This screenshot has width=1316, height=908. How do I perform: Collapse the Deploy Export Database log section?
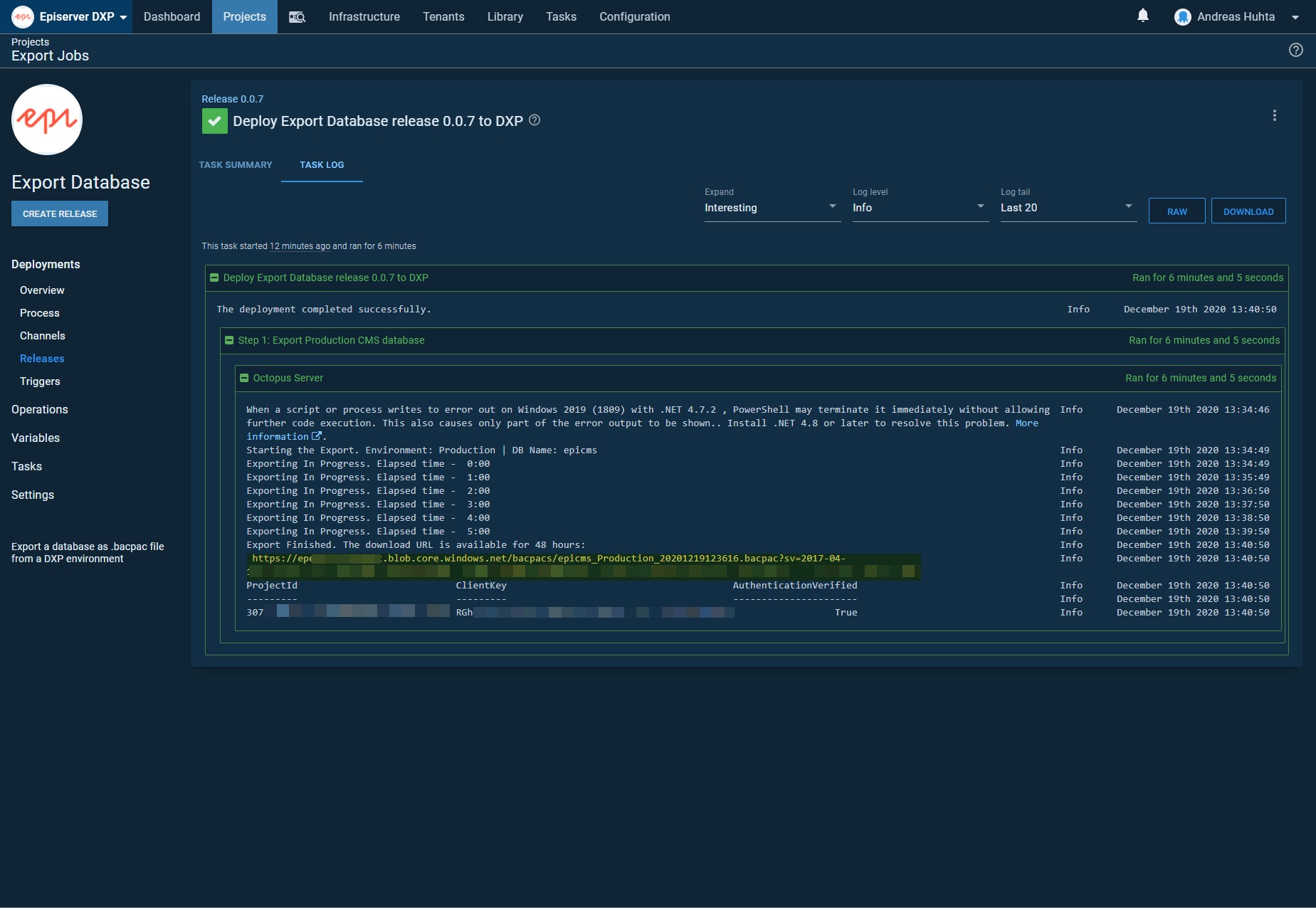(214, 278)
